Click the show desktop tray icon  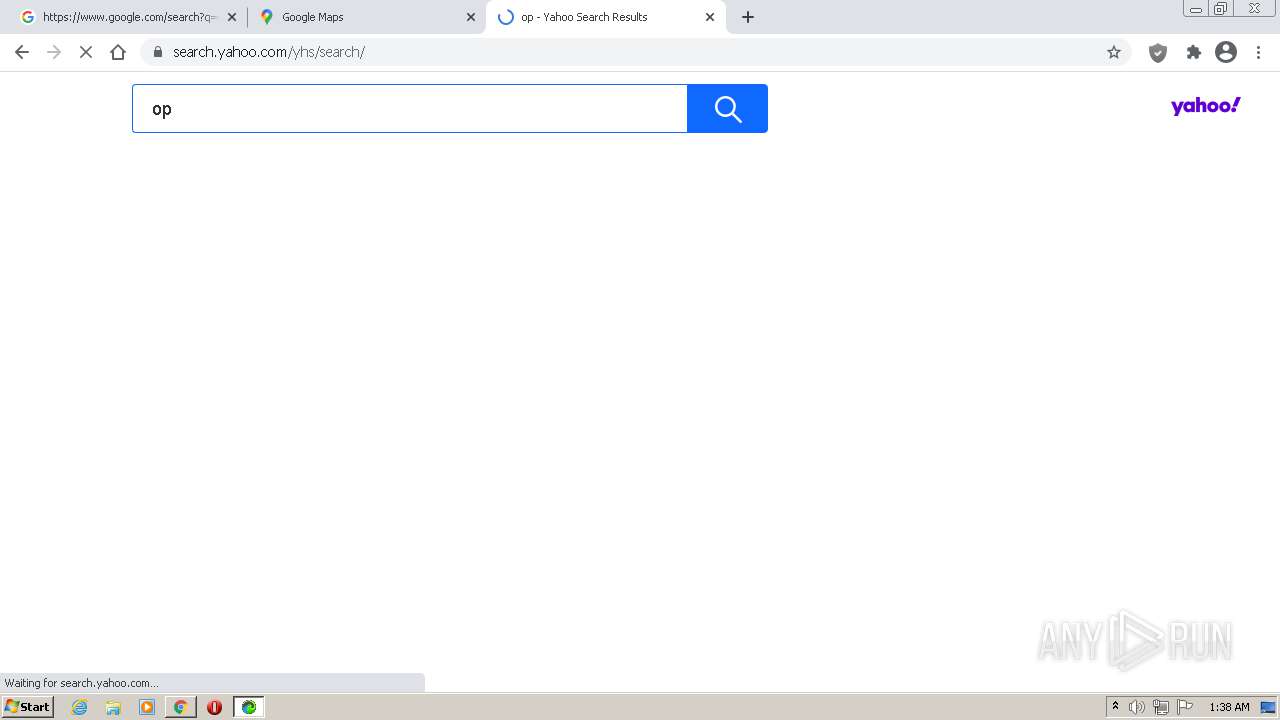pos(1268,707)
